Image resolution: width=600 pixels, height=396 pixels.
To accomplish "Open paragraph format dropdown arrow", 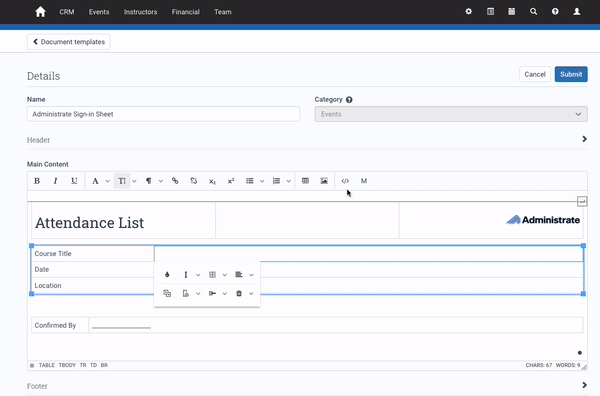I will 161,181.
